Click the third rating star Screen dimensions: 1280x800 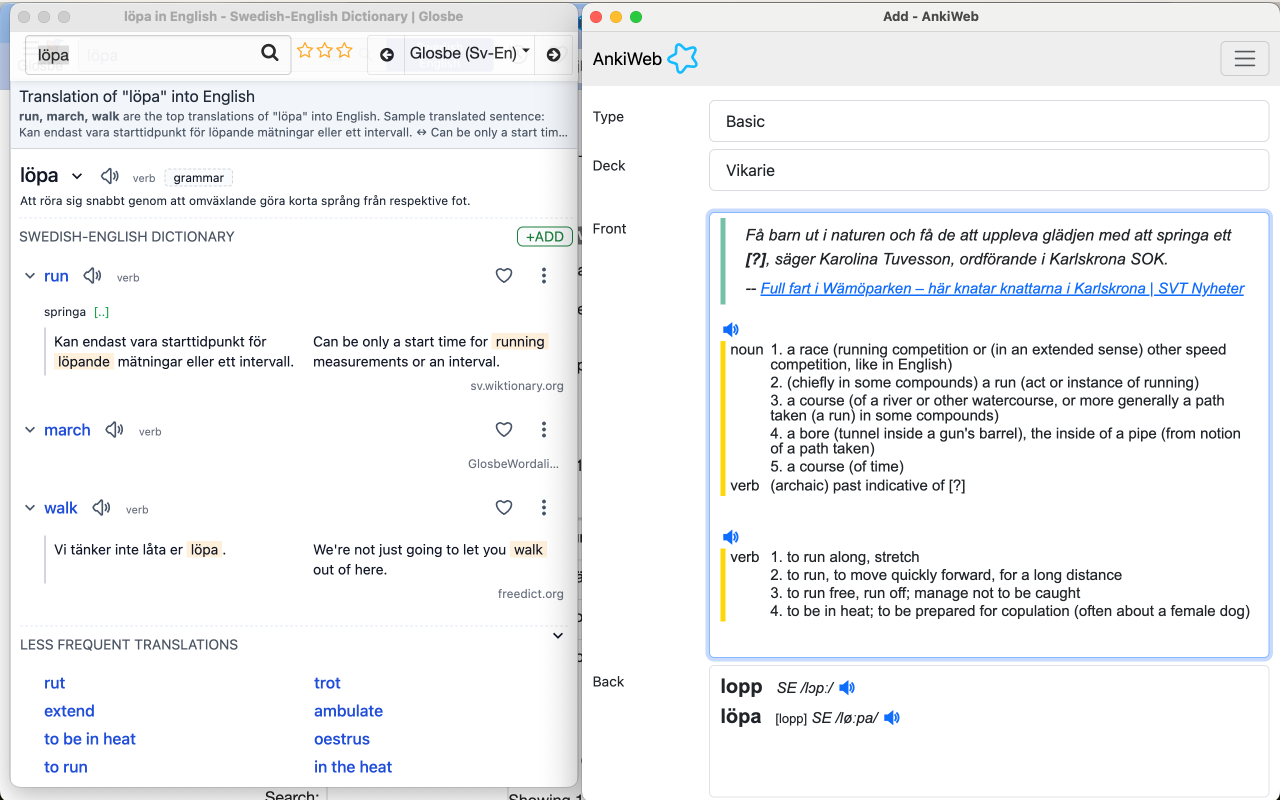[x=344, y=50]
